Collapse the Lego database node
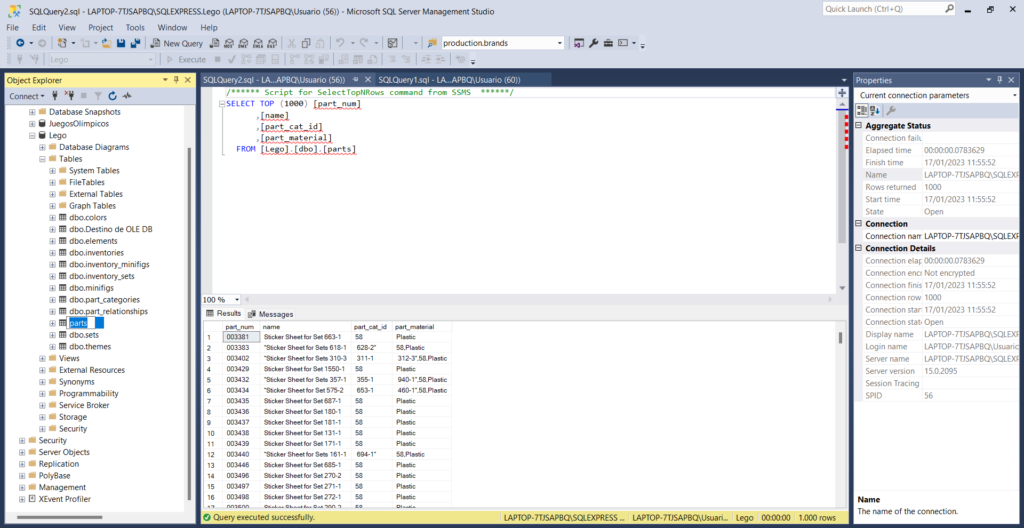This screenshot has width=1024, height=528. (x=32, y=135)
